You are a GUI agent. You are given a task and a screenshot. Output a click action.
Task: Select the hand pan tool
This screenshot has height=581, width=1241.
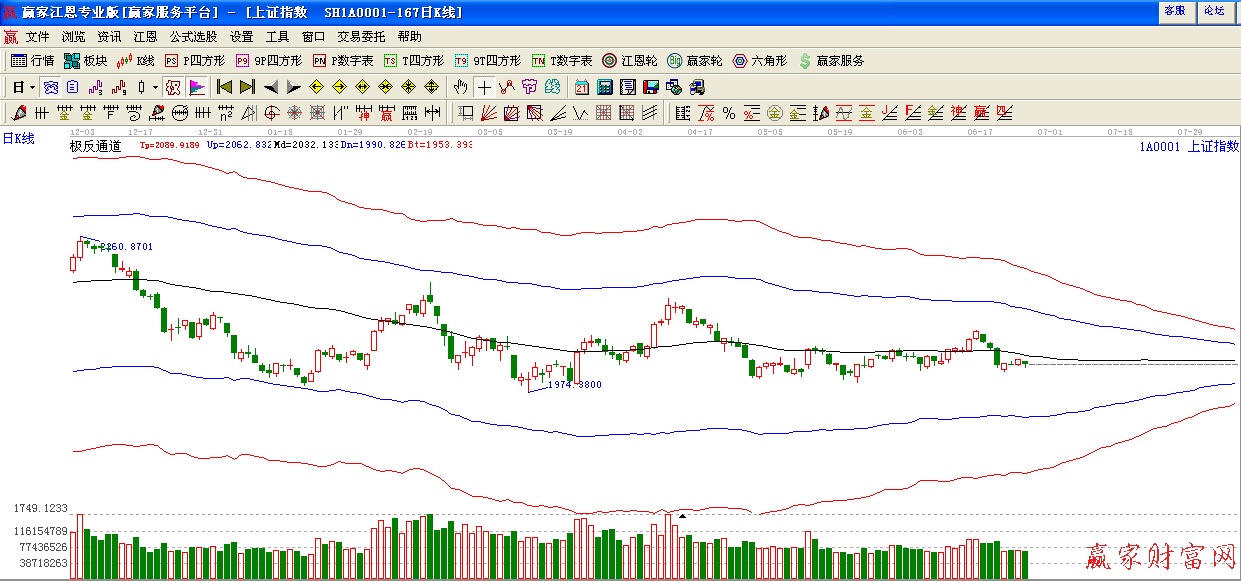(x=460, y=87)
